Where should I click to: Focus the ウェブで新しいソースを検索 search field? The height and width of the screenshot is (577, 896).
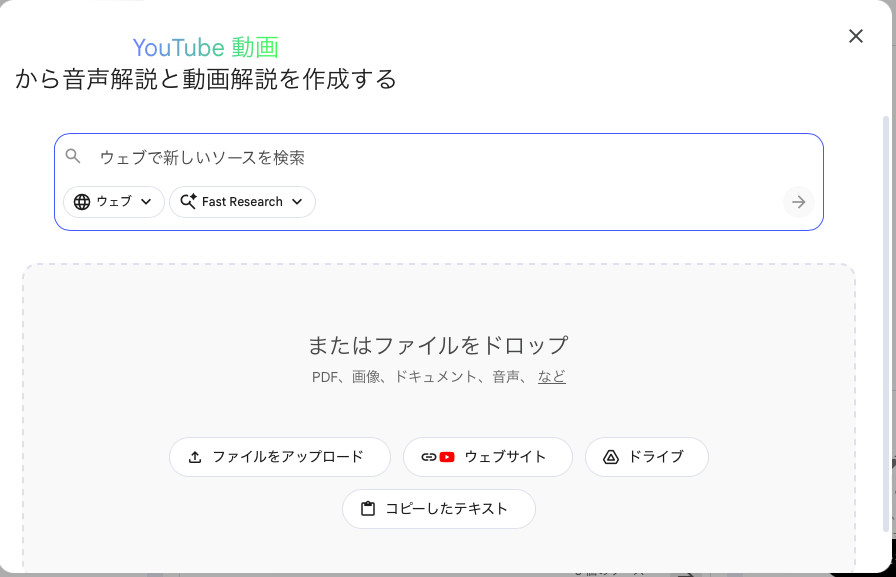400,157
